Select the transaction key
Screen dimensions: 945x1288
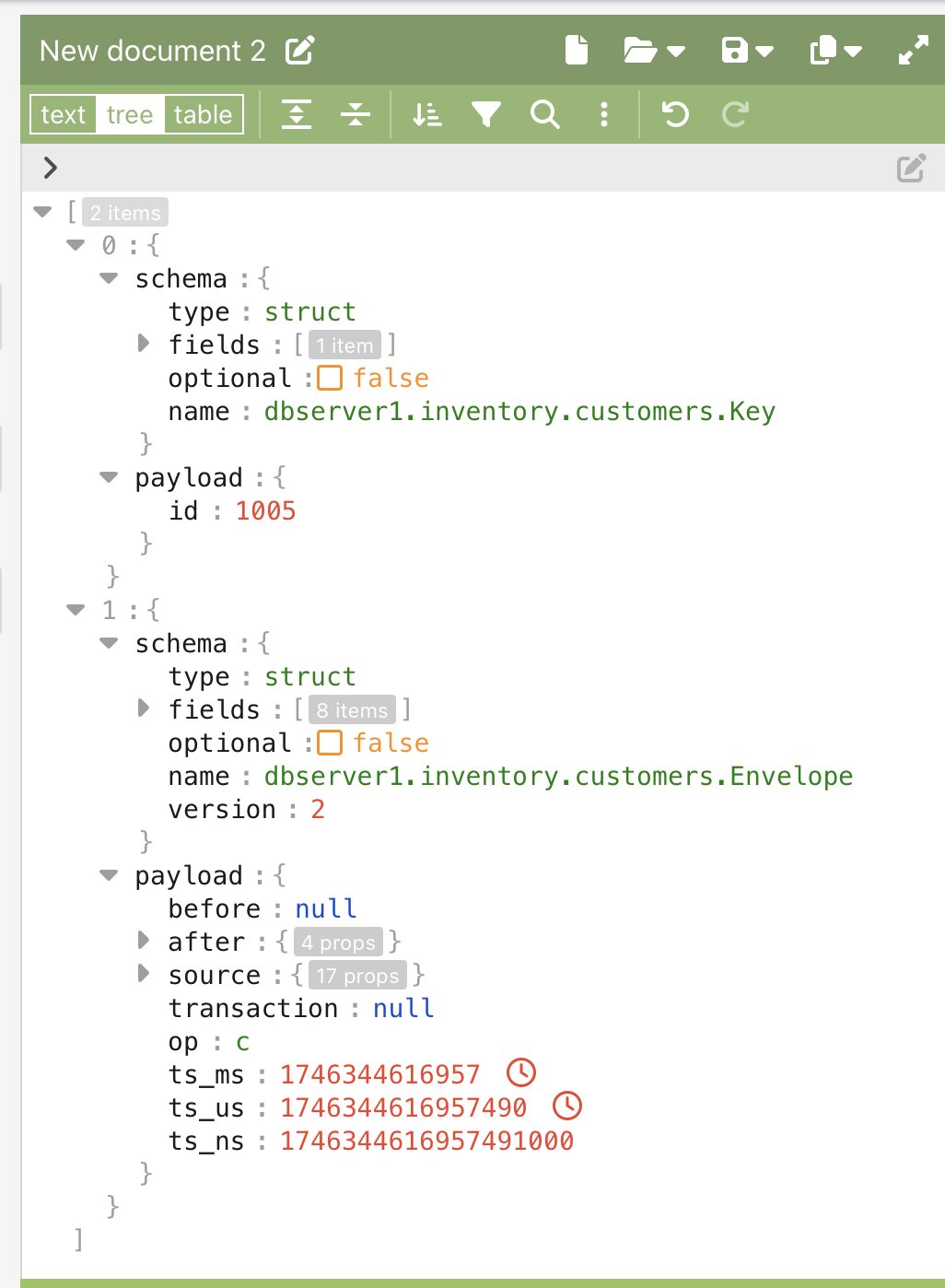point(253,1008)
